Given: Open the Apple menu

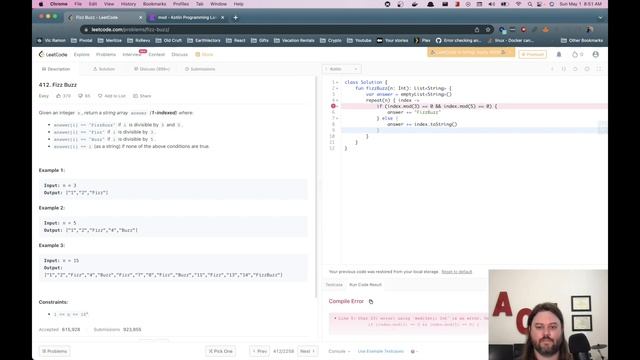Looking at the screenshot, I should tap(41, 4).
